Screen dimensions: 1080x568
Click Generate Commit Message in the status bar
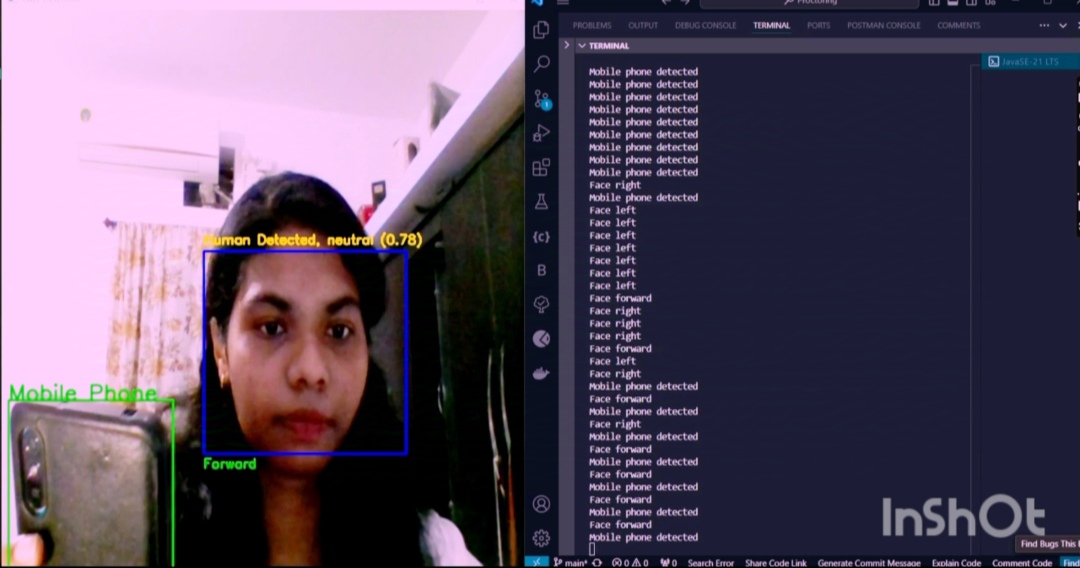(x=868, y=563)
